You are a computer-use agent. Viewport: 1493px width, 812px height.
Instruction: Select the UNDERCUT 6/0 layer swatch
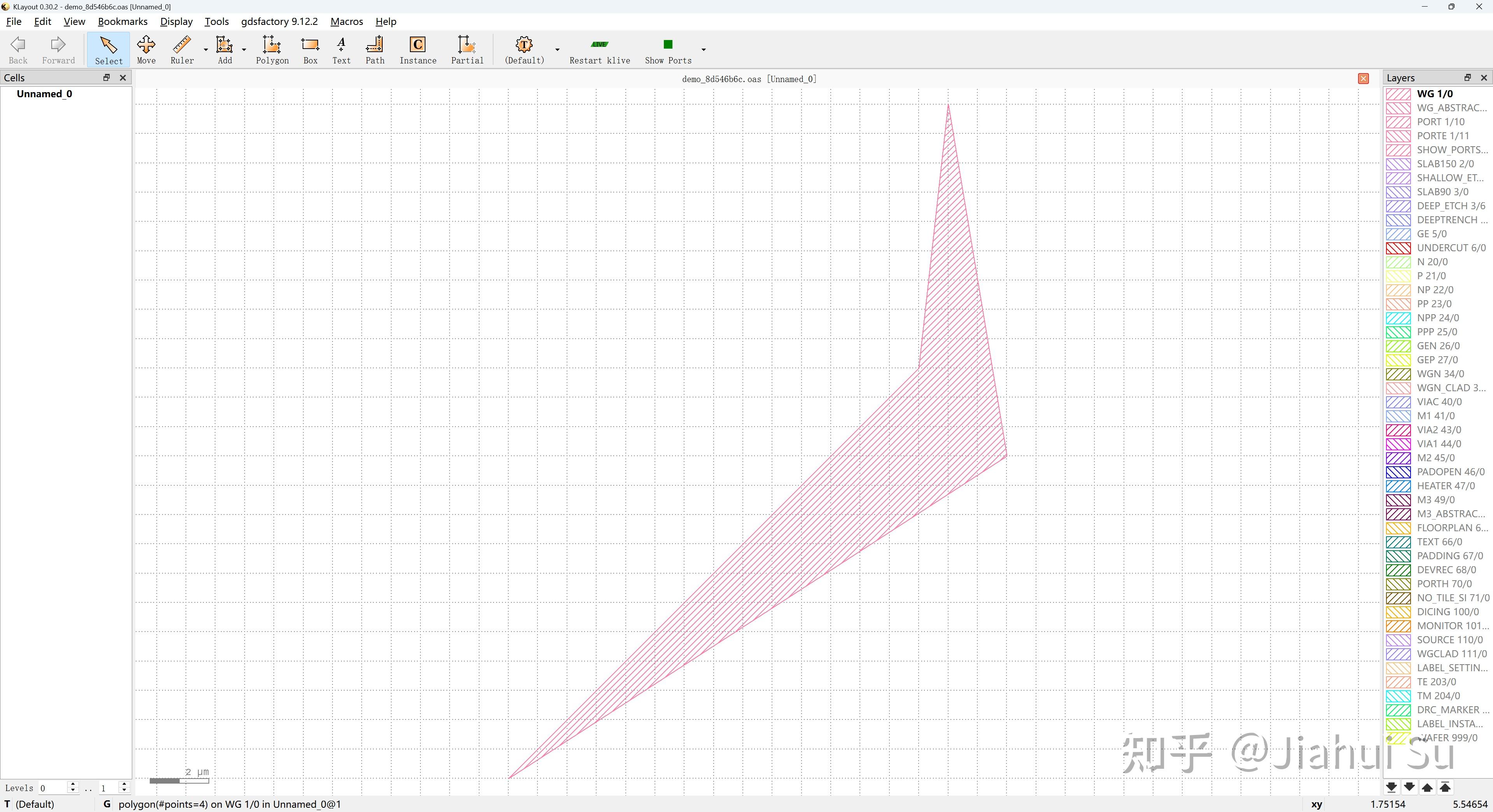tap(1398, 248)
